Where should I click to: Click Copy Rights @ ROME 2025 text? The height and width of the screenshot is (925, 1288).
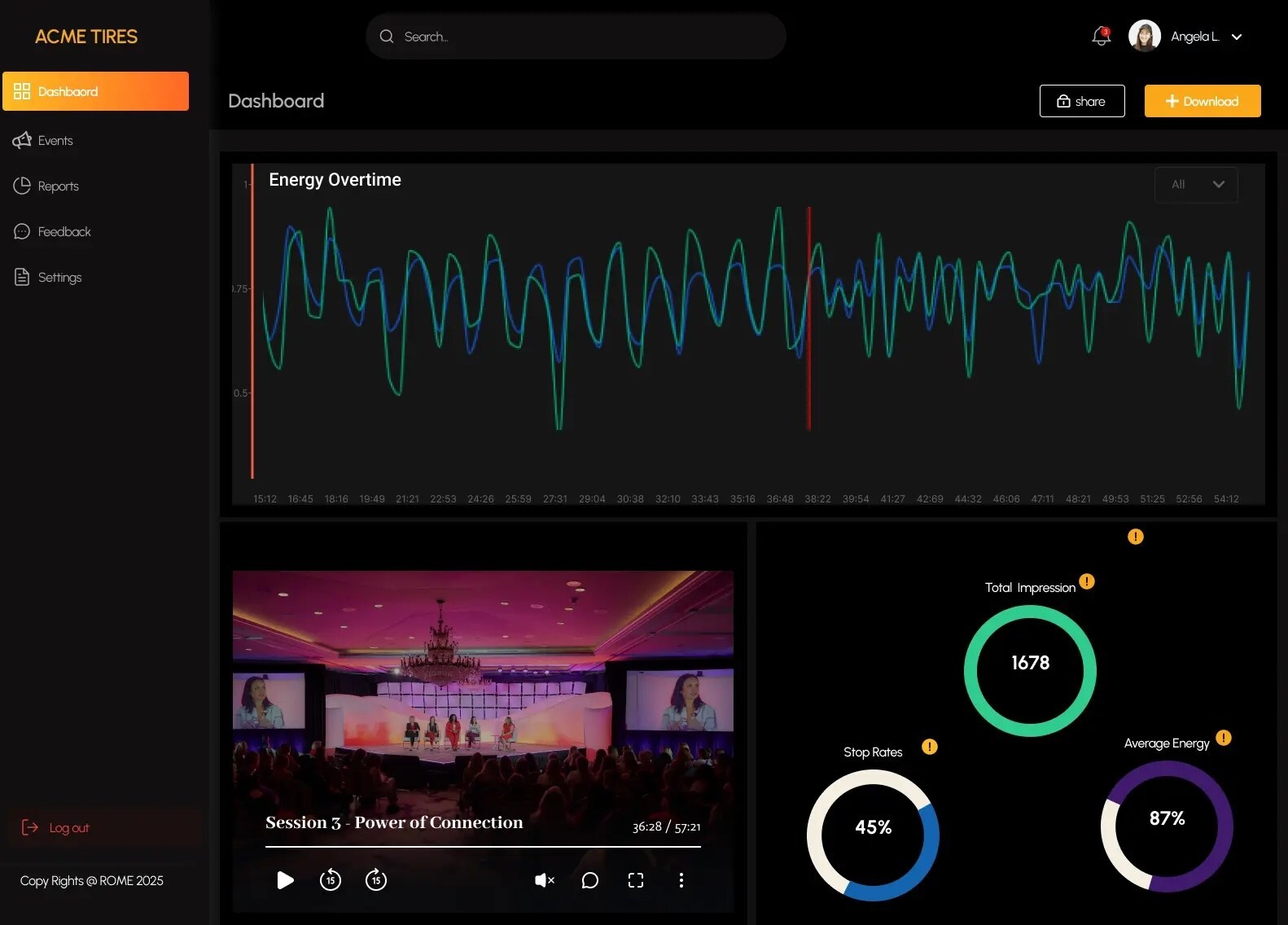(92, 881)
